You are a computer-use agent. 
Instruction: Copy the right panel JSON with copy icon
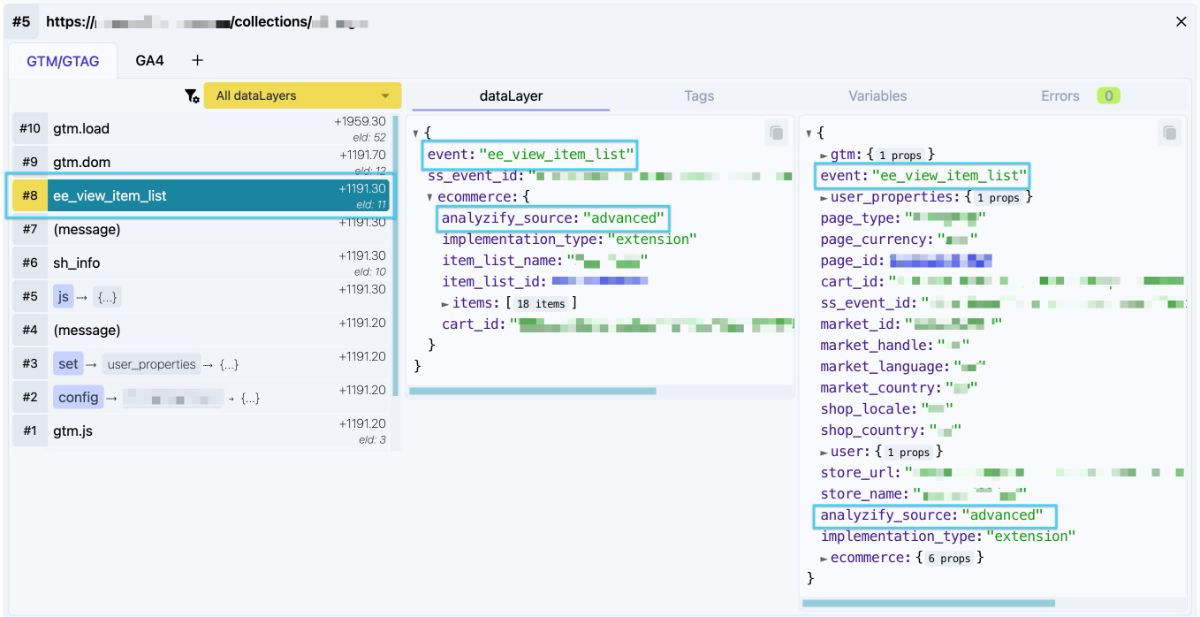coord(1169,133)
